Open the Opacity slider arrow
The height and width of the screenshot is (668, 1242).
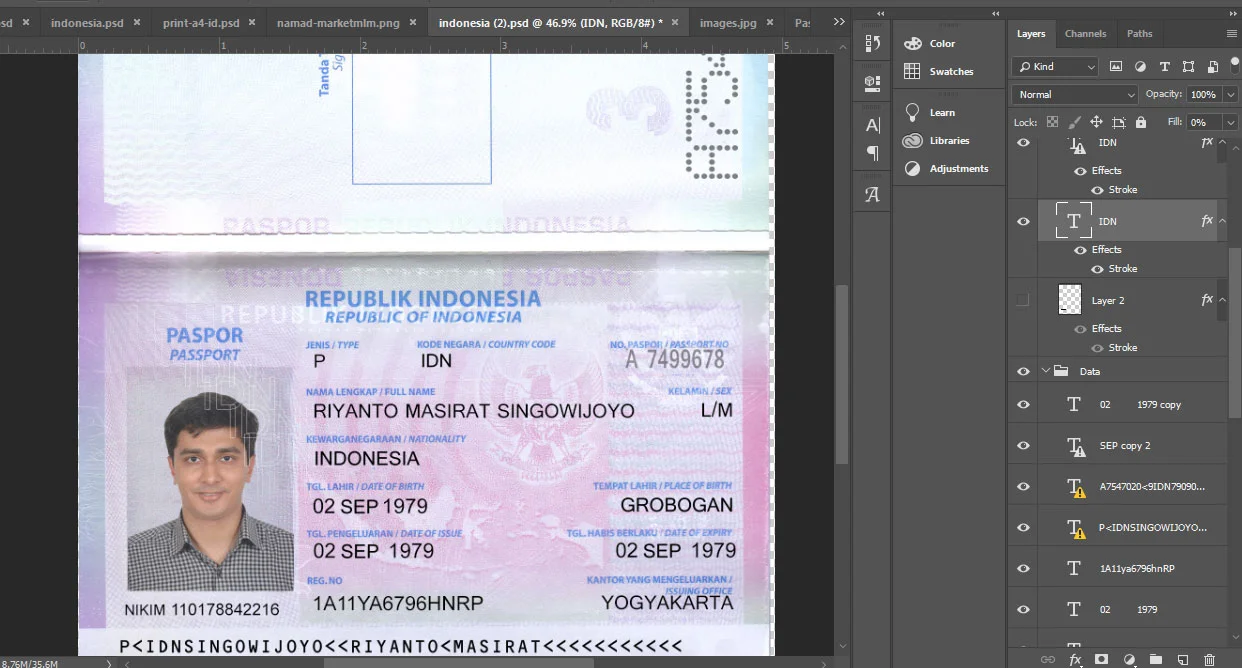[x=1231, y=94]
